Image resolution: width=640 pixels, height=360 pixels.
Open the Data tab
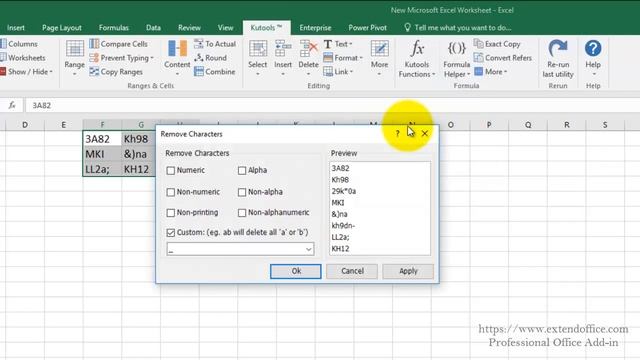(x=153, y=28)
